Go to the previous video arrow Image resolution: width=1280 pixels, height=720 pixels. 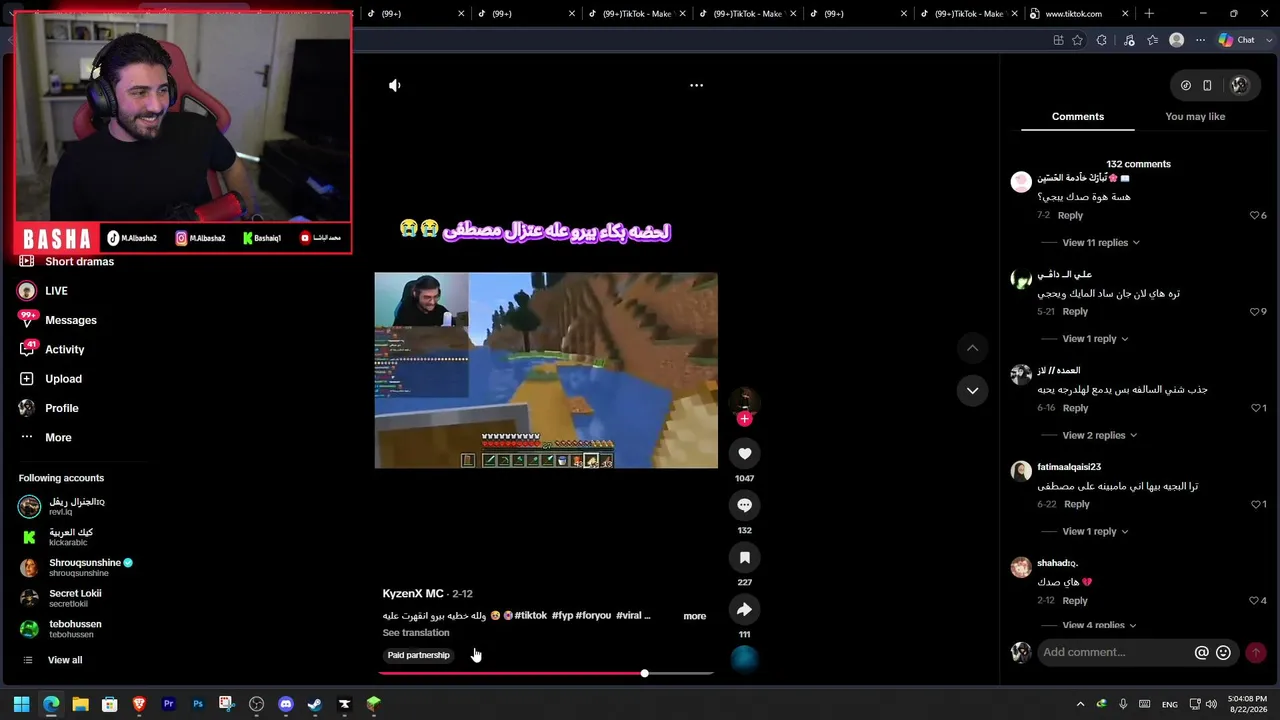(972, 348)
